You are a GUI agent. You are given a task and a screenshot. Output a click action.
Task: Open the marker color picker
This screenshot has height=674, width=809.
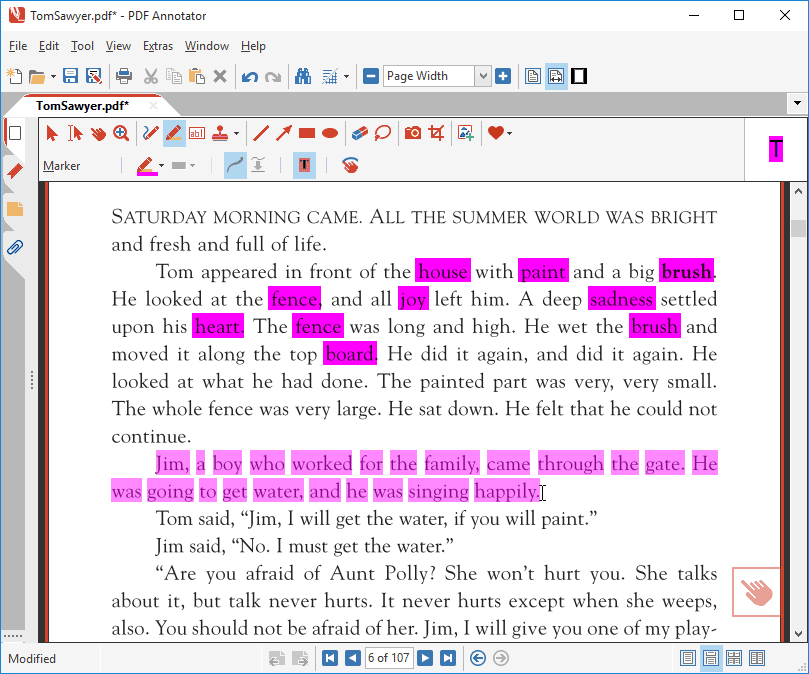(147, 166)
